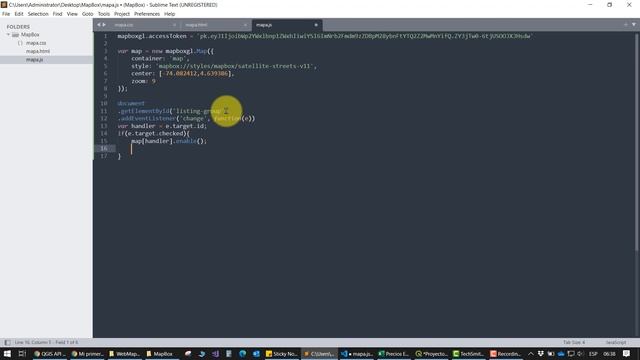The height and width of the screenshot is (360, 640).
Task: Open mapa.css from the sidebar
Action: pos(36,43)
